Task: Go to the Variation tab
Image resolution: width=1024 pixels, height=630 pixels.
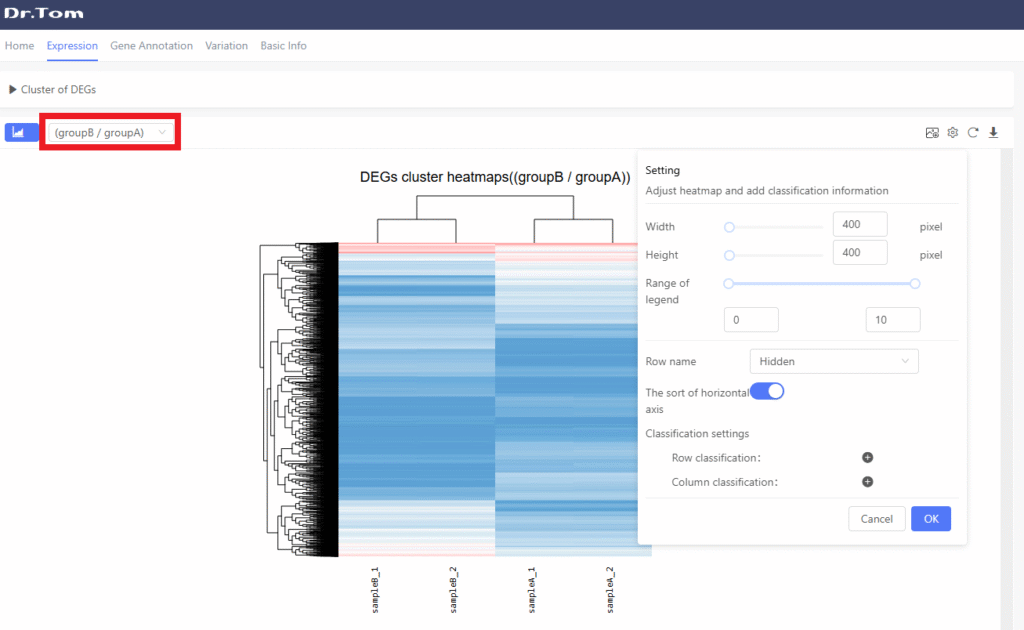Action: click(x=226, y=46)
